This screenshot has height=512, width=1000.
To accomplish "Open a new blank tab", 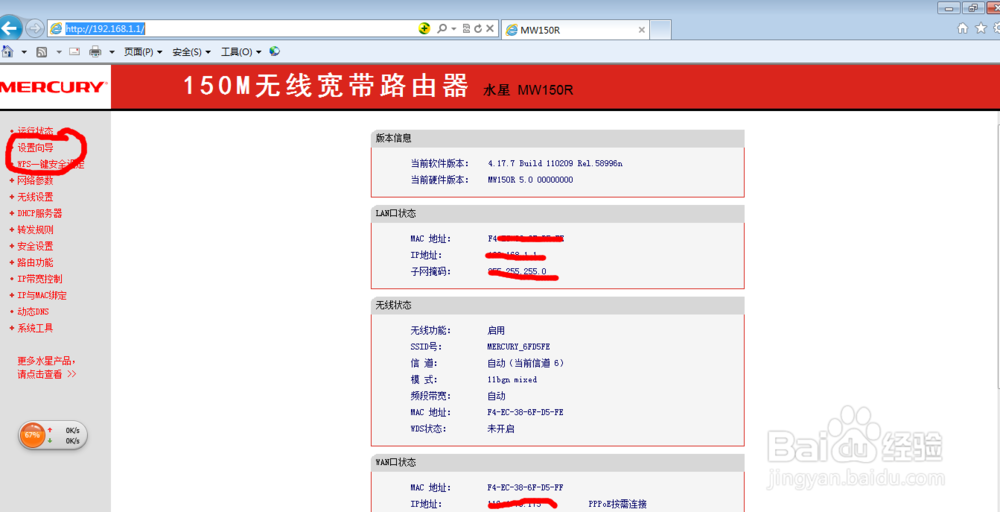I will [660, 30].
